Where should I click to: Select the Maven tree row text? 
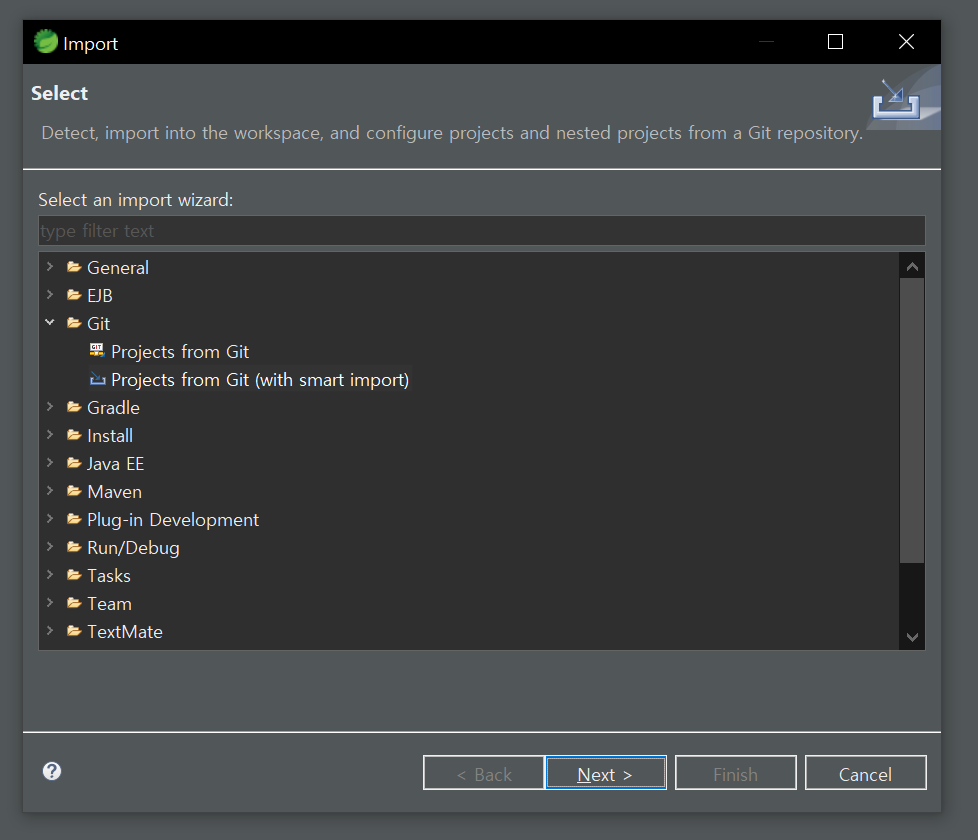point(115,492)
